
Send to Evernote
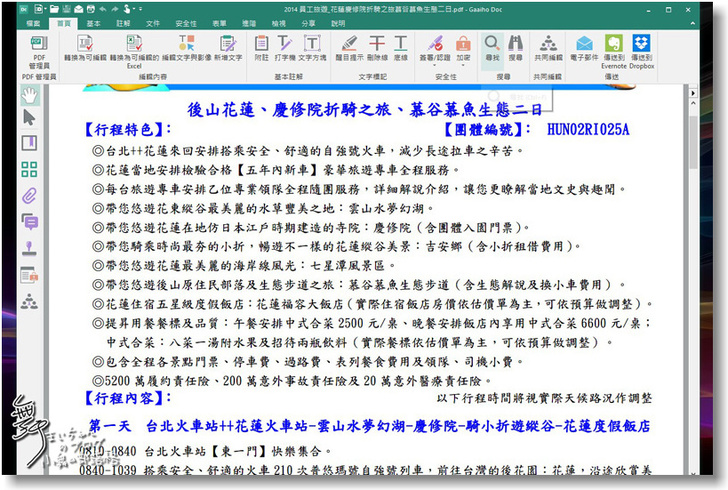pyautogui.click(x=614, y=52)
